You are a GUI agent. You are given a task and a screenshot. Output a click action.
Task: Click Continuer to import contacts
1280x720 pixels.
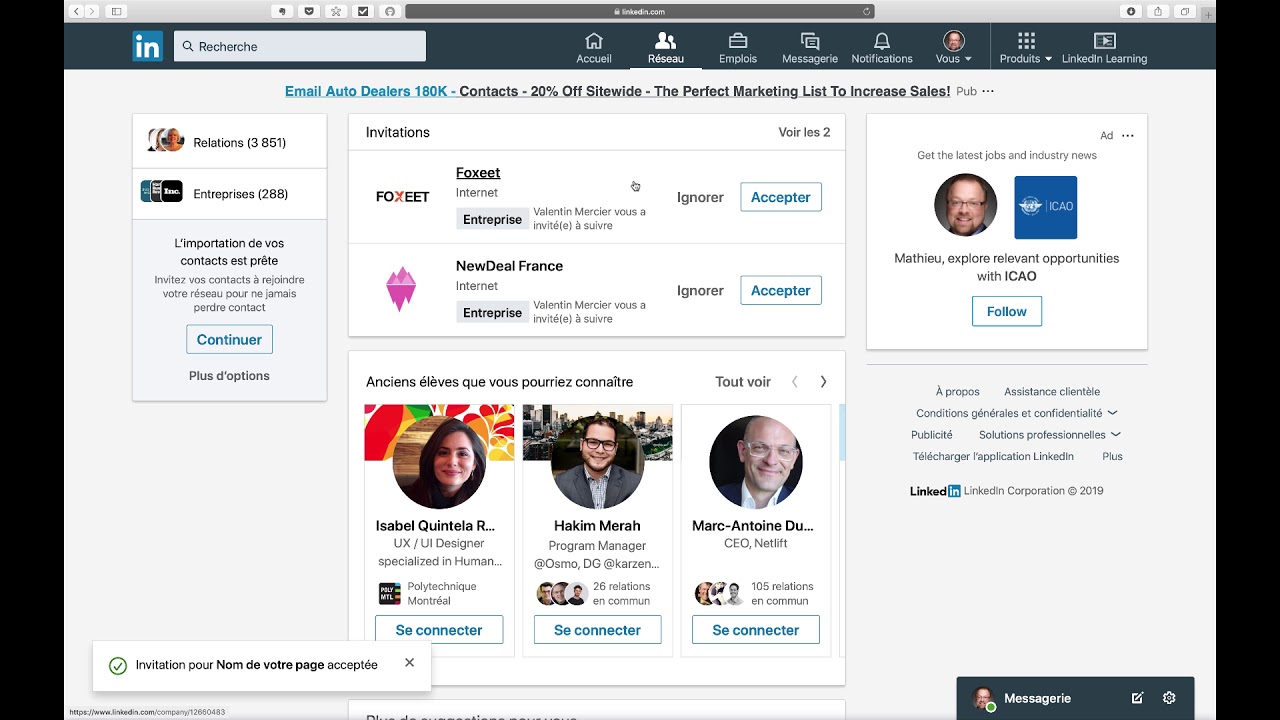229,339
